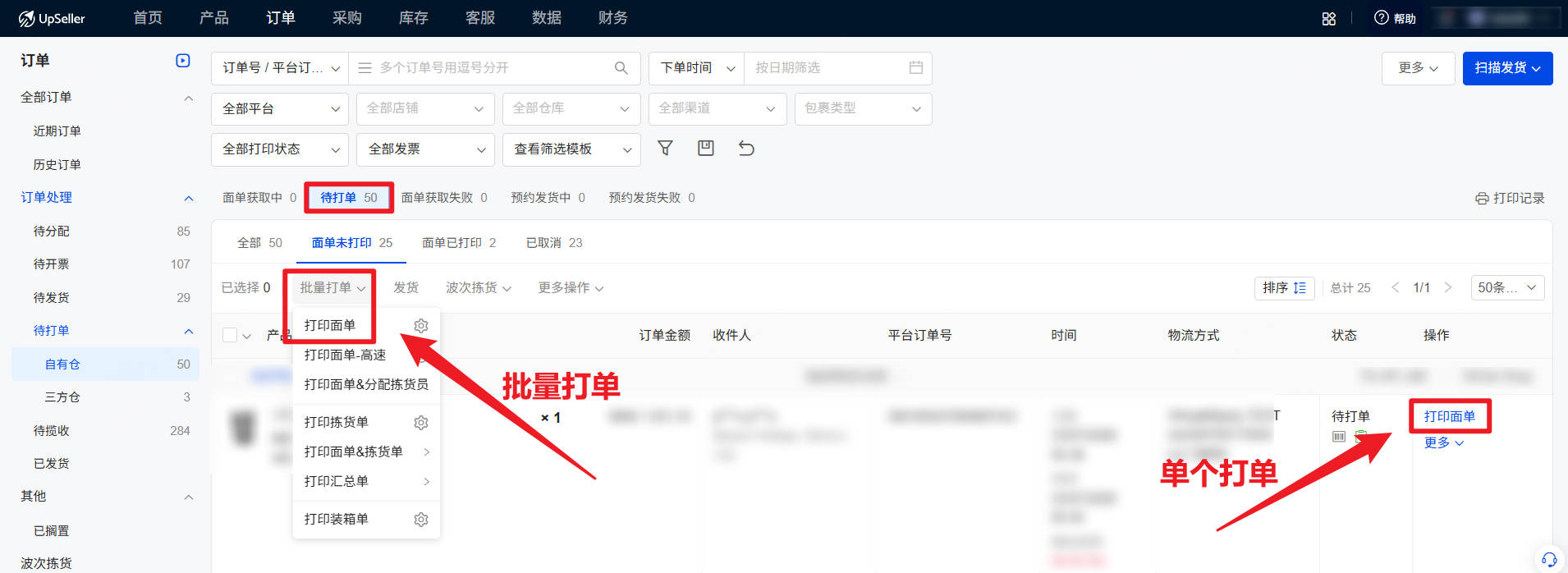This screenshot has width=1568, height=573.
Task: Click the order number search input
Action: (x=494, y=68)
